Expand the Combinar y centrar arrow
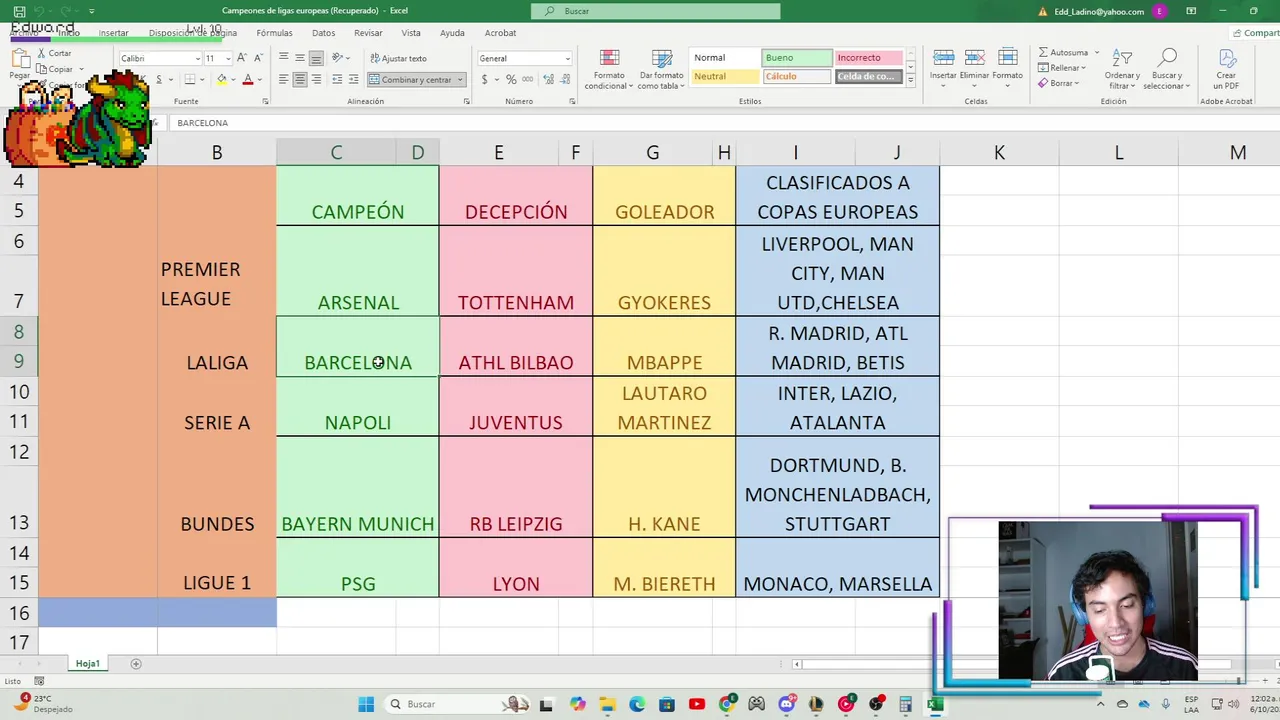 (460, 79)
